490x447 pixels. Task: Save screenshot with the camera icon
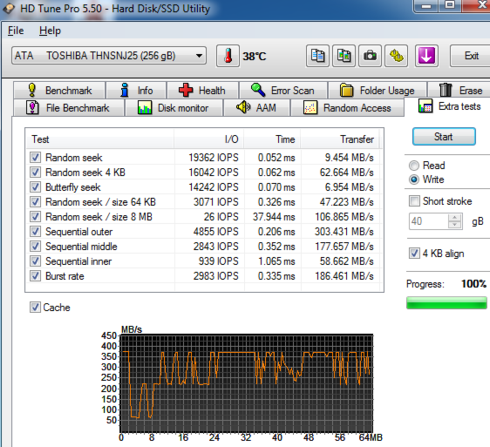370,56
